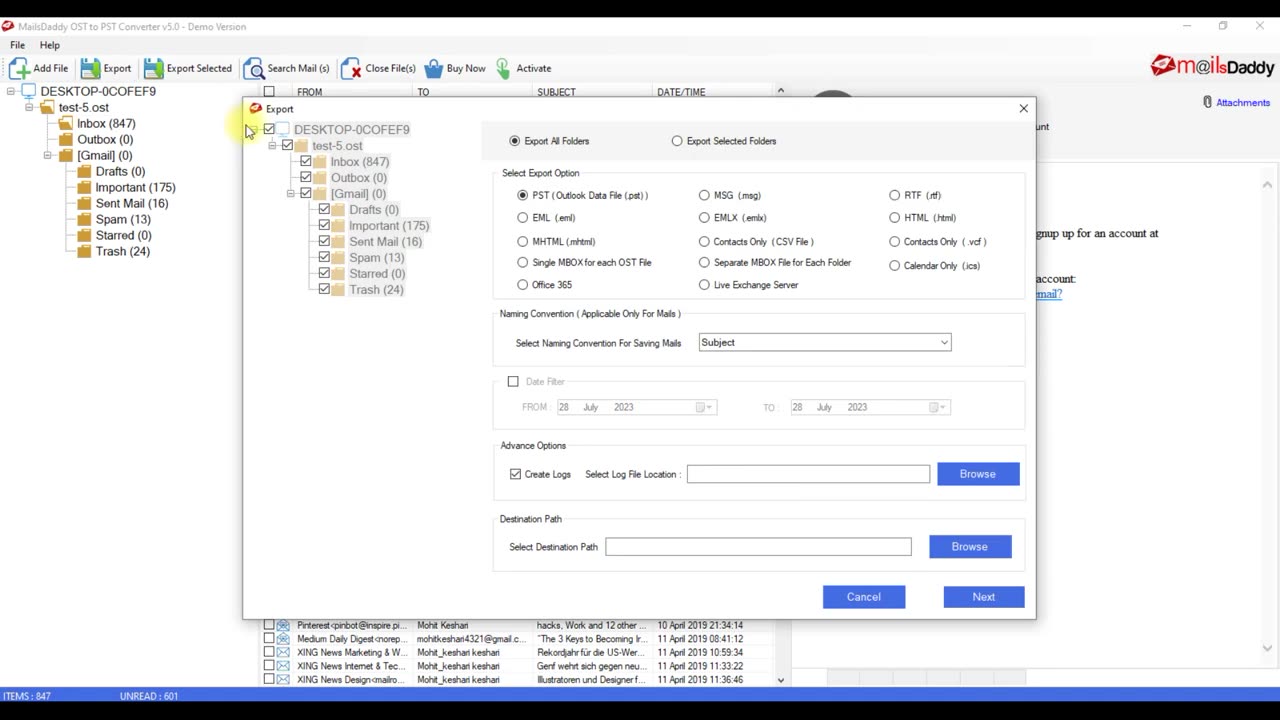Click the mail list scroll-down arrow
The width and height of the screenshot is (1280, 720).
coord(781,680)
